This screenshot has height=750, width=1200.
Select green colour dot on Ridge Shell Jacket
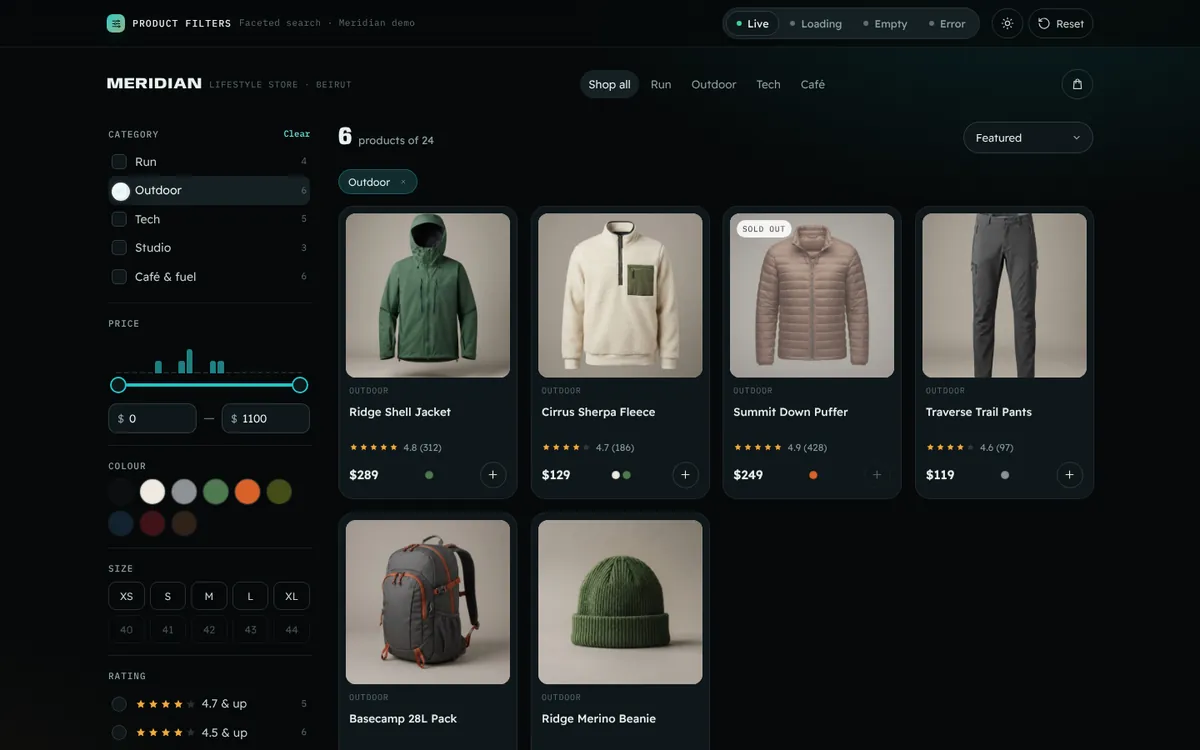point(429,475)
